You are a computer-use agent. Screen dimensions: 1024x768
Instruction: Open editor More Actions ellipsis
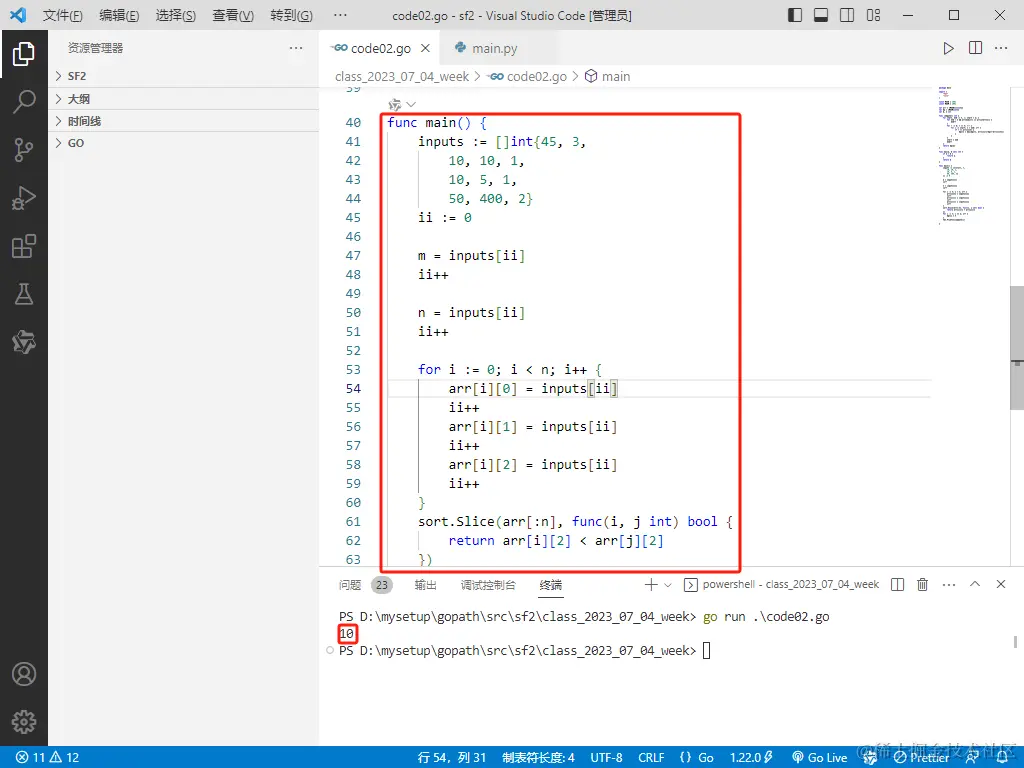(1000, 48)
